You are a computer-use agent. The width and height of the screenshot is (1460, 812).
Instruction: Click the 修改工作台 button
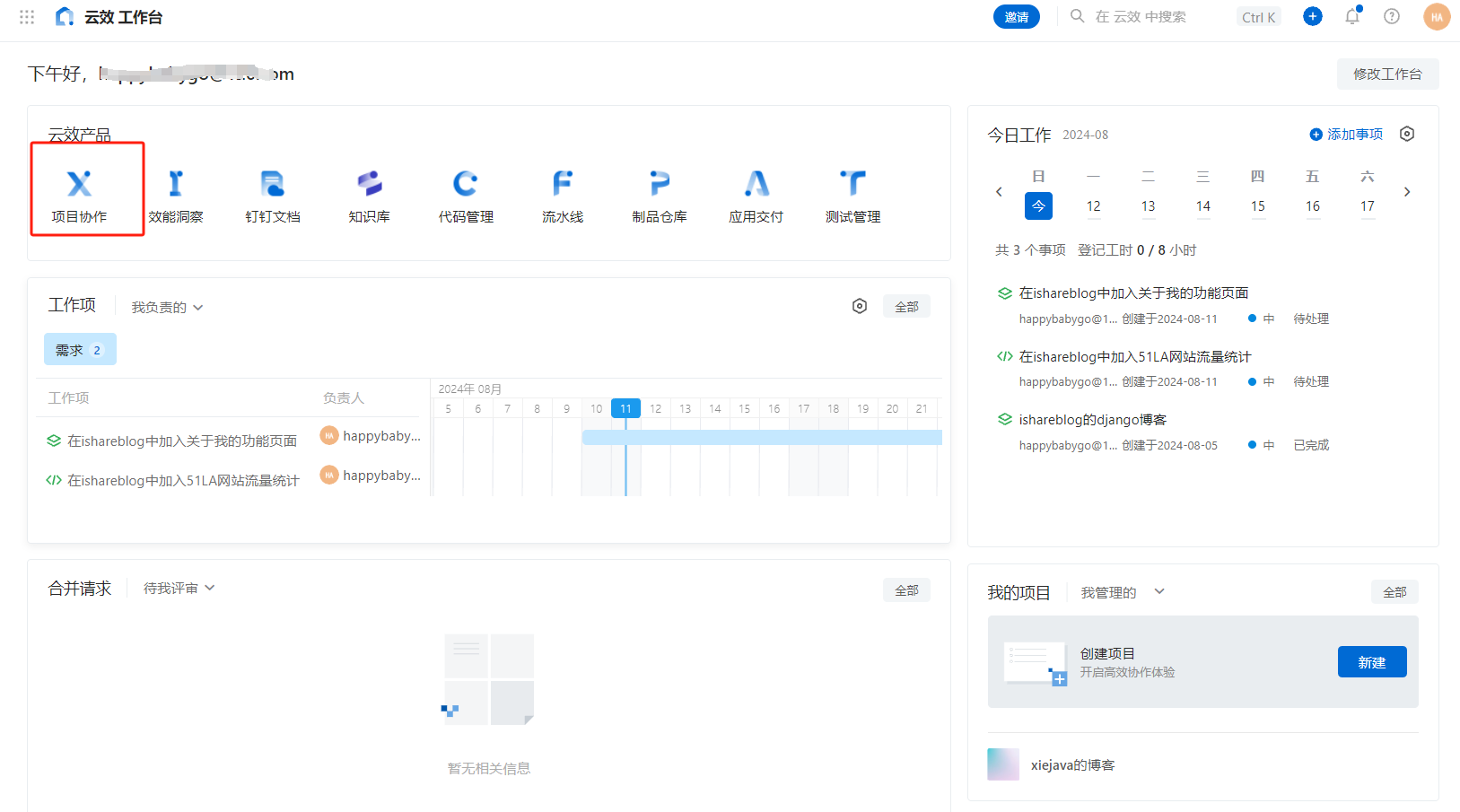tap(1387, 74)
